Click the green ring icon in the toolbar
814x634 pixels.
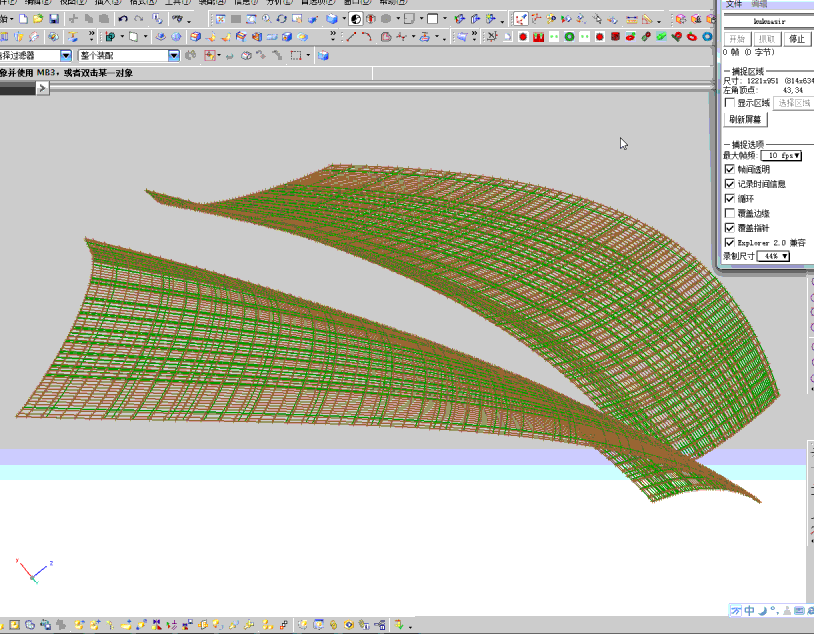(569, 37)
